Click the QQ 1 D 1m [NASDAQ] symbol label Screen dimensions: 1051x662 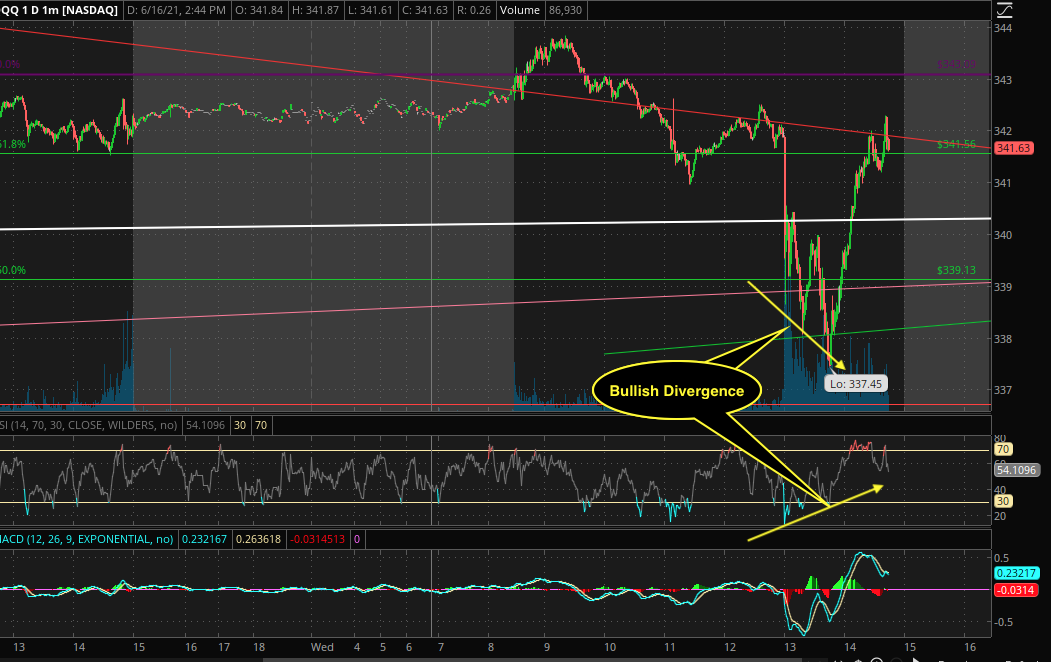pos(59,10)
